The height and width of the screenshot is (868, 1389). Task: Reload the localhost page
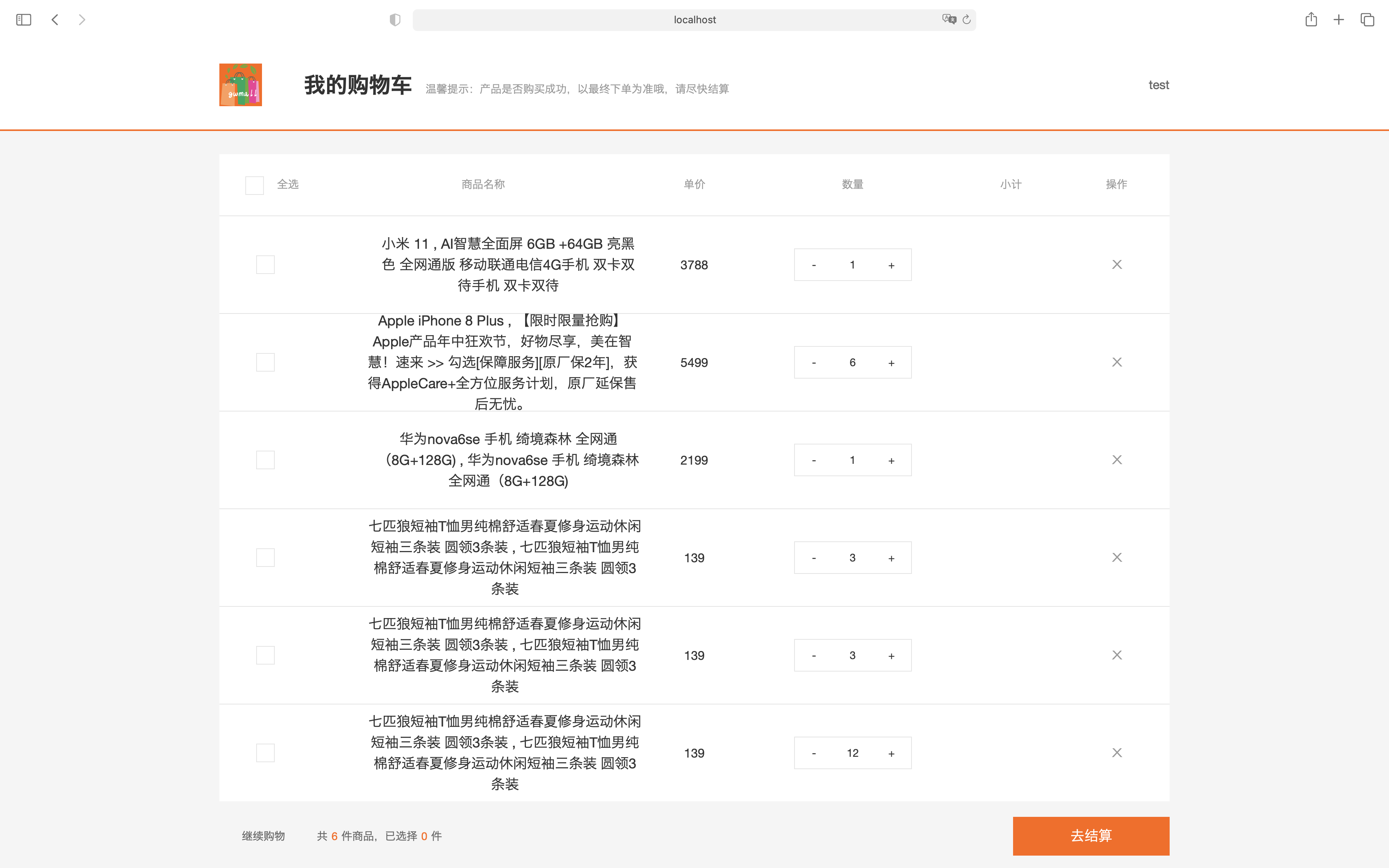tap(967, 19)
